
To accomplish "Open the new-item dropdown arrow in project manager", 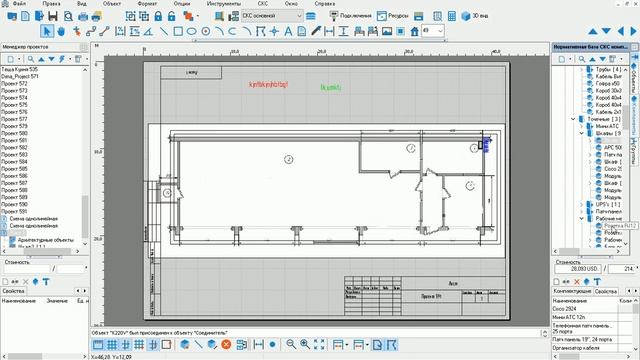I will click(x=19, y=59).
